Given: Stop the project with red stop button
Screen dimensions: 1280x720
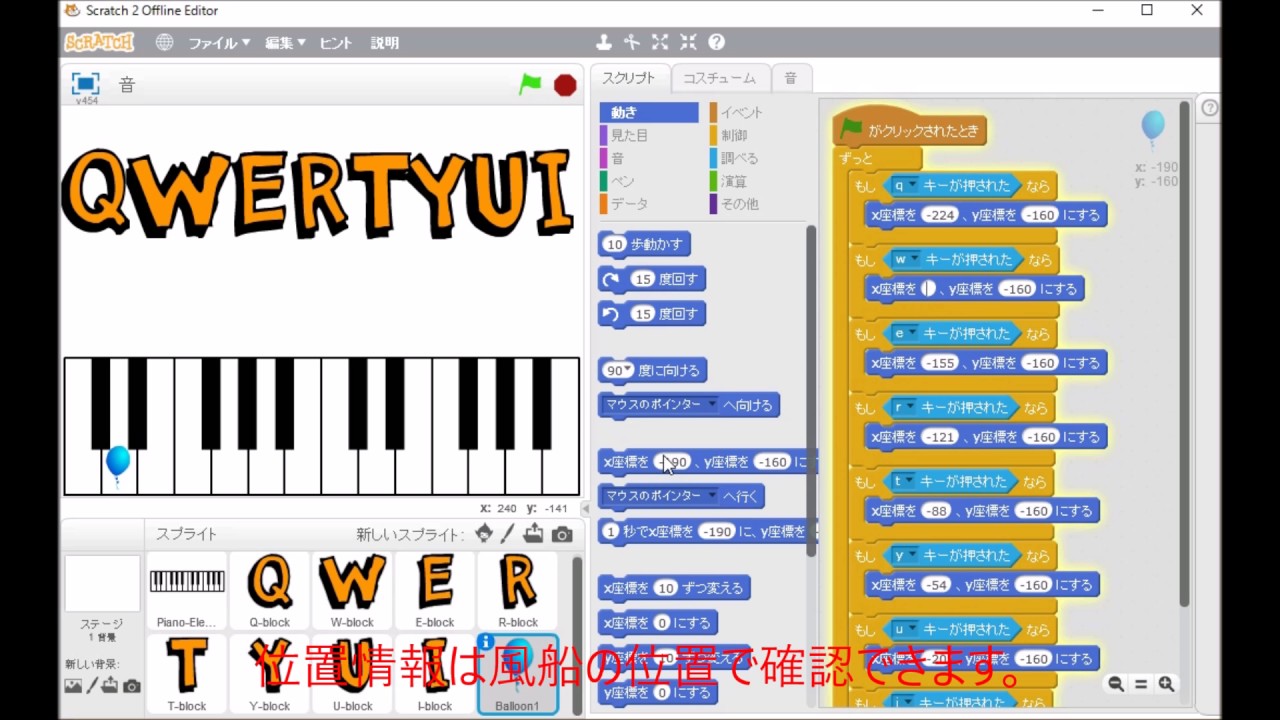Looking at the screenshot, I should click(x=565, y=86).
